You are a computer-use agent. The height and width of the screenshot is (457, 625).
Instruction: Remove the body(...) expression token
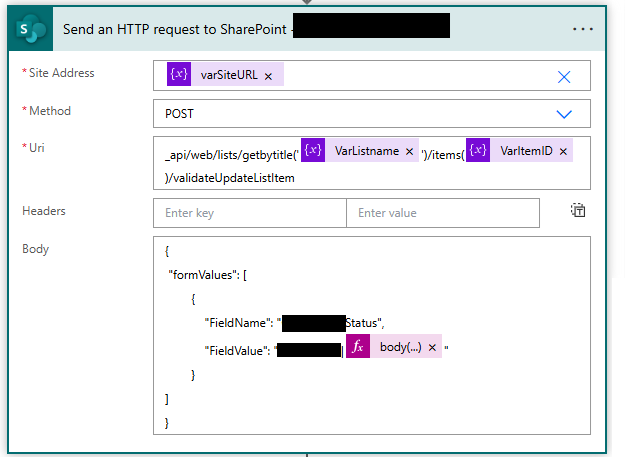[432, 348]
